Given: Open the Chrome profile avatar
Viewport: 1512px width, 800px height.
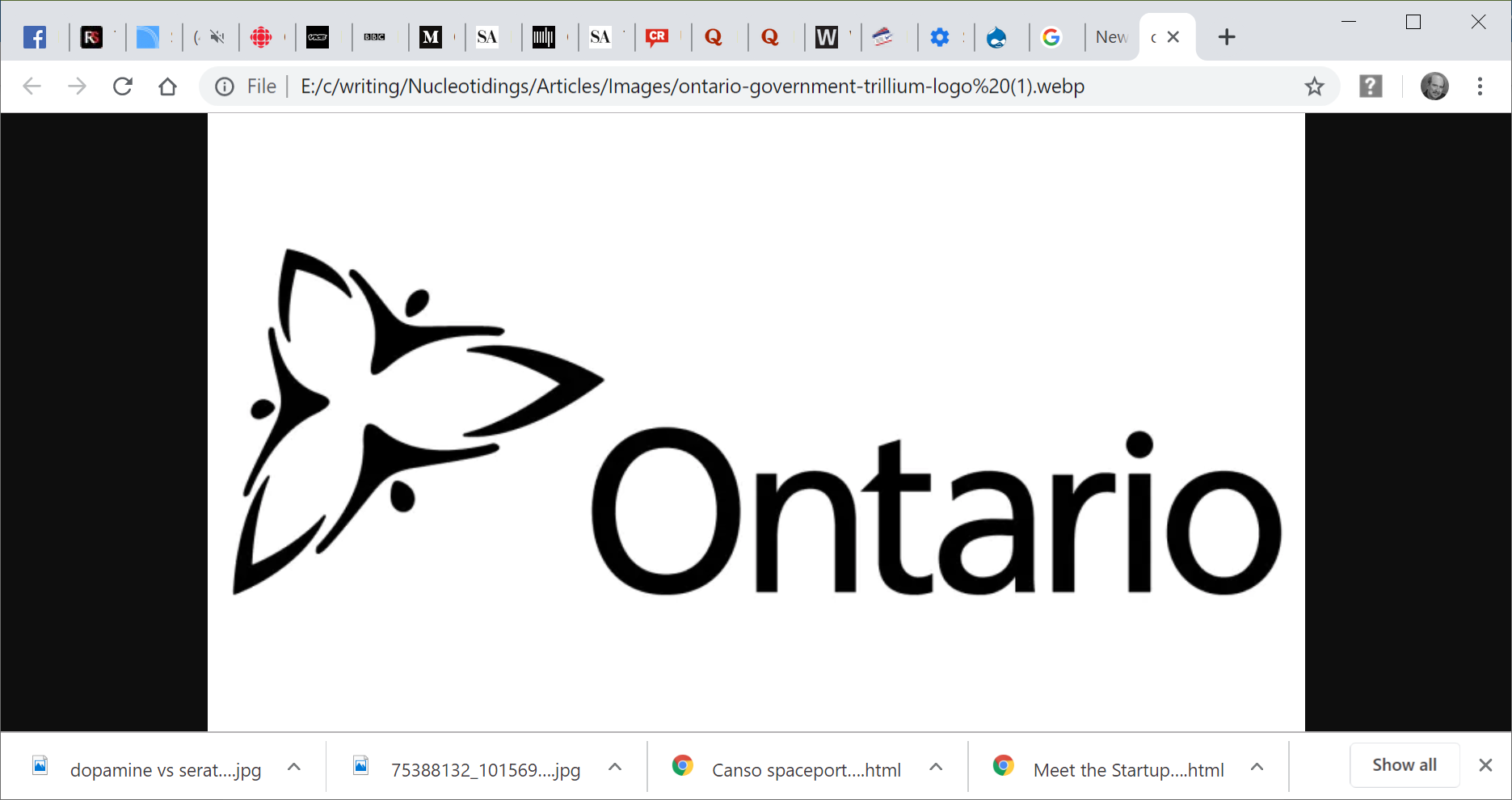Looking at the screenshot, I should point(1434,86).
